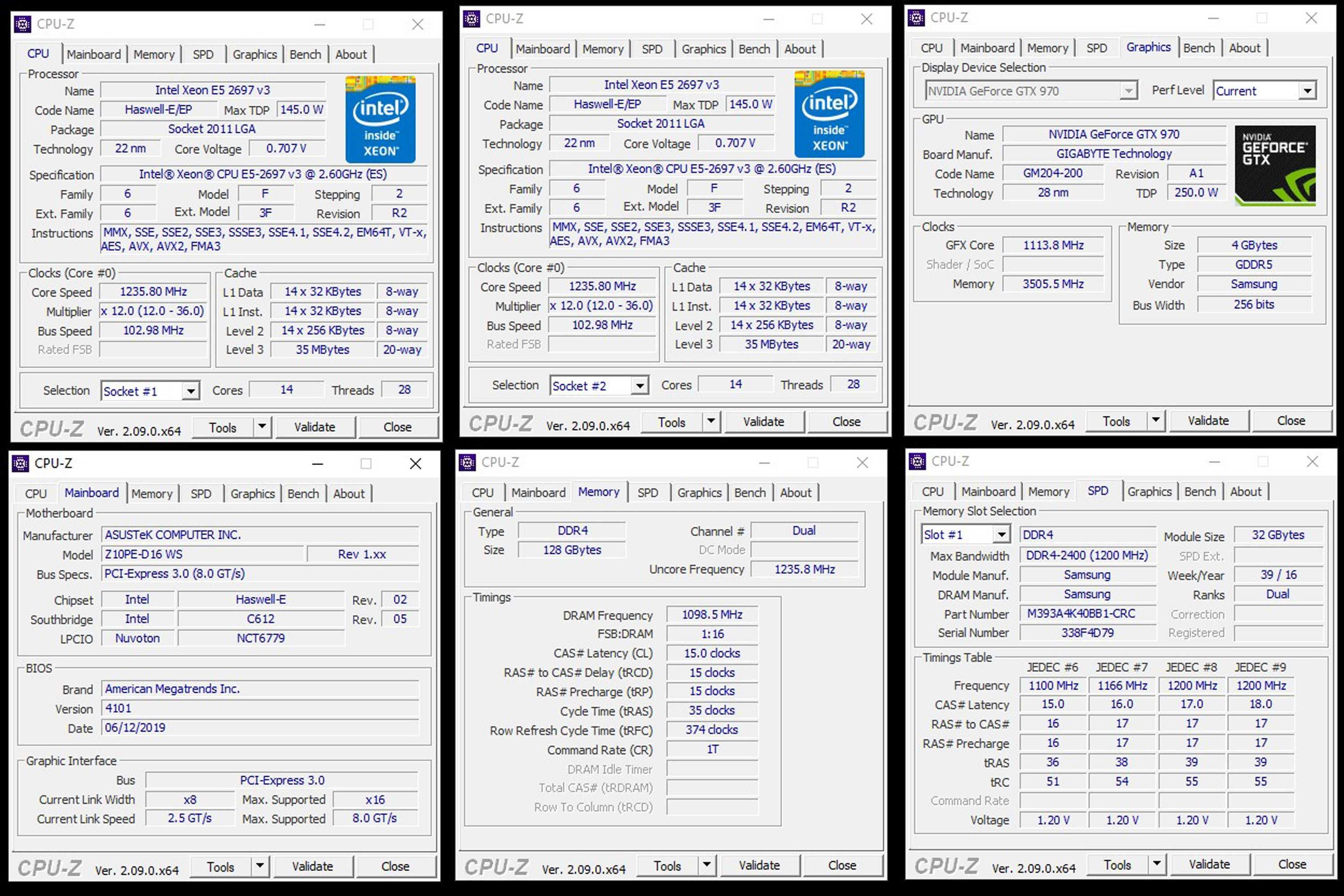Expand Tools arrow in the Socket #2 window
The height and width of the screenshot is (896, 1344).
coord(711,422)
